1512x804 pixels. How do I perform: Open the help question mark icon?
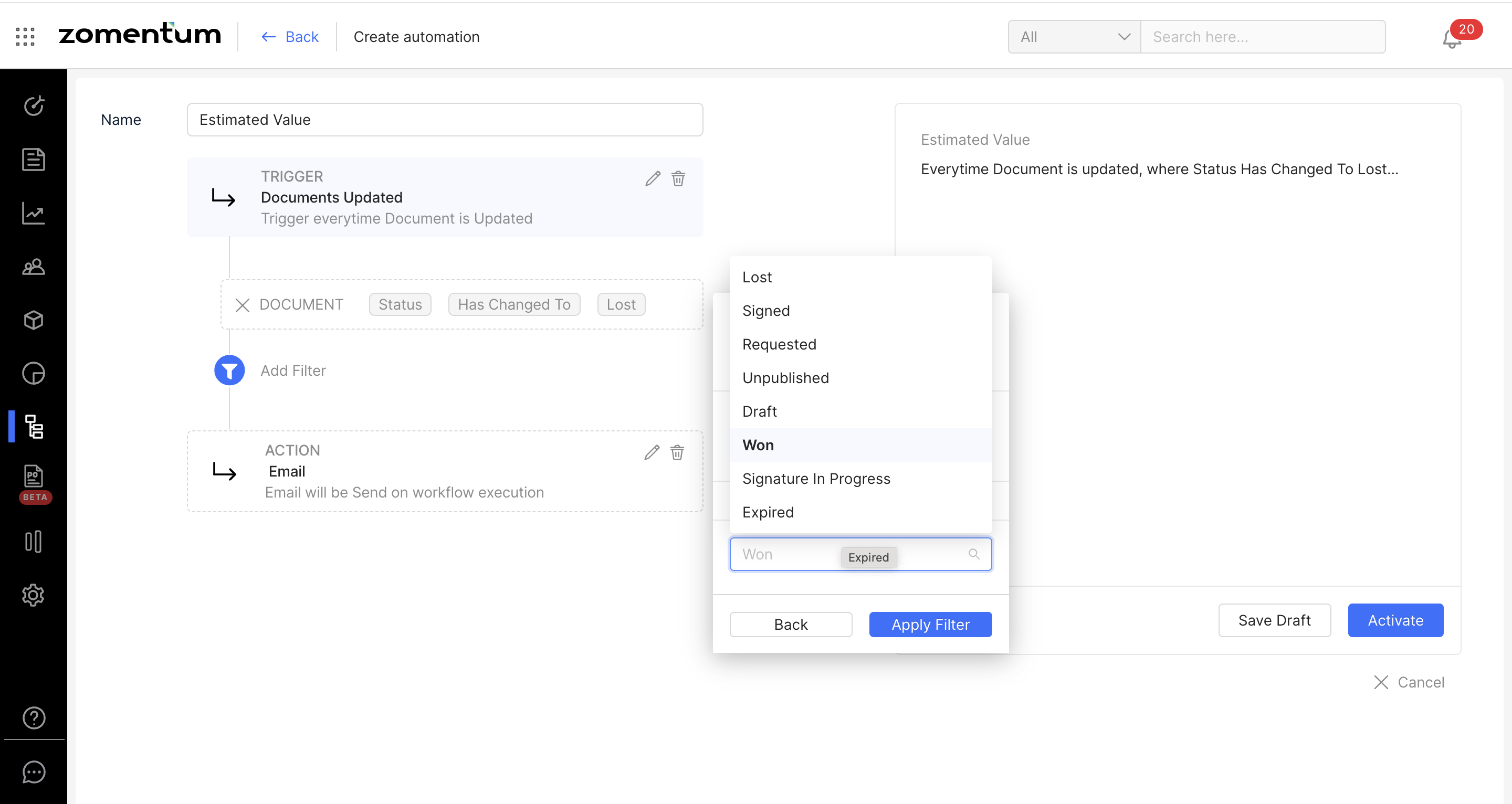click(34, 718)
